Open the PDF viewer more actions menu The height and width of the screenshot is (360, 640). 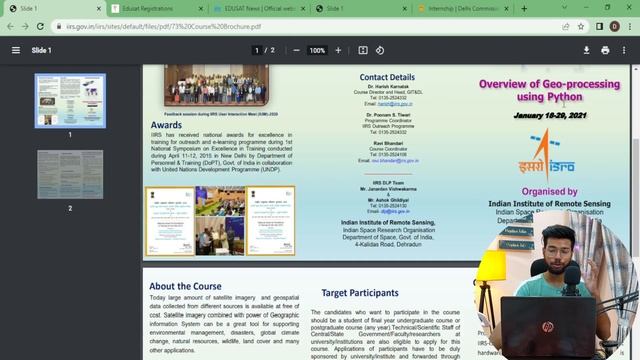(624, 50)
